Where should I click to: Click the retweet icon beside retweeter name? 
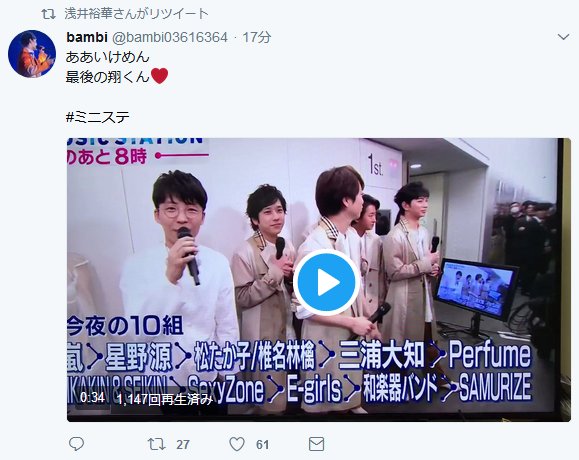(48, 14)
